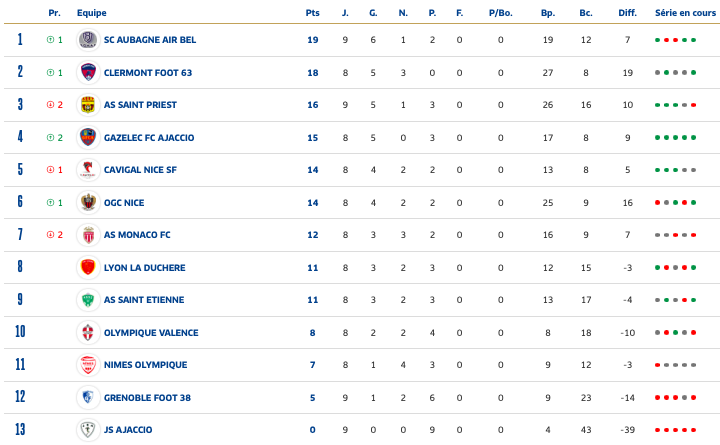Click the Clermont Foot 63 club logo
Screen dimensions: 720x445
[x=88, y=72]
